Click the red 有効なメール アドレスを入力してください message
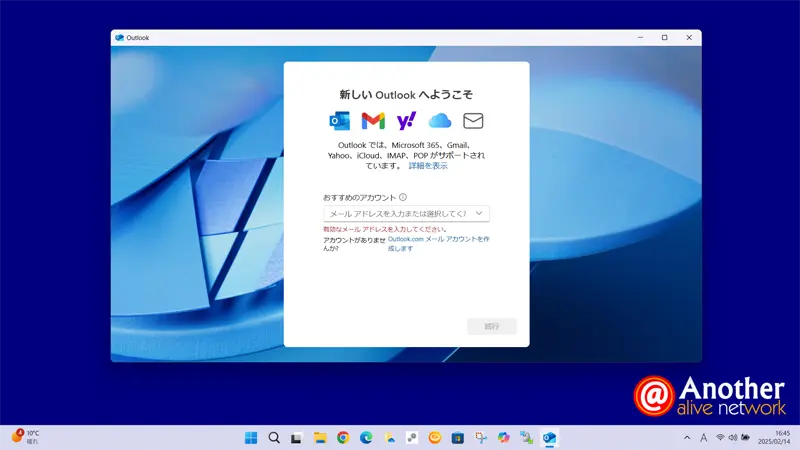This screenshot has height=450, width=800. click(x=385, y=229)
